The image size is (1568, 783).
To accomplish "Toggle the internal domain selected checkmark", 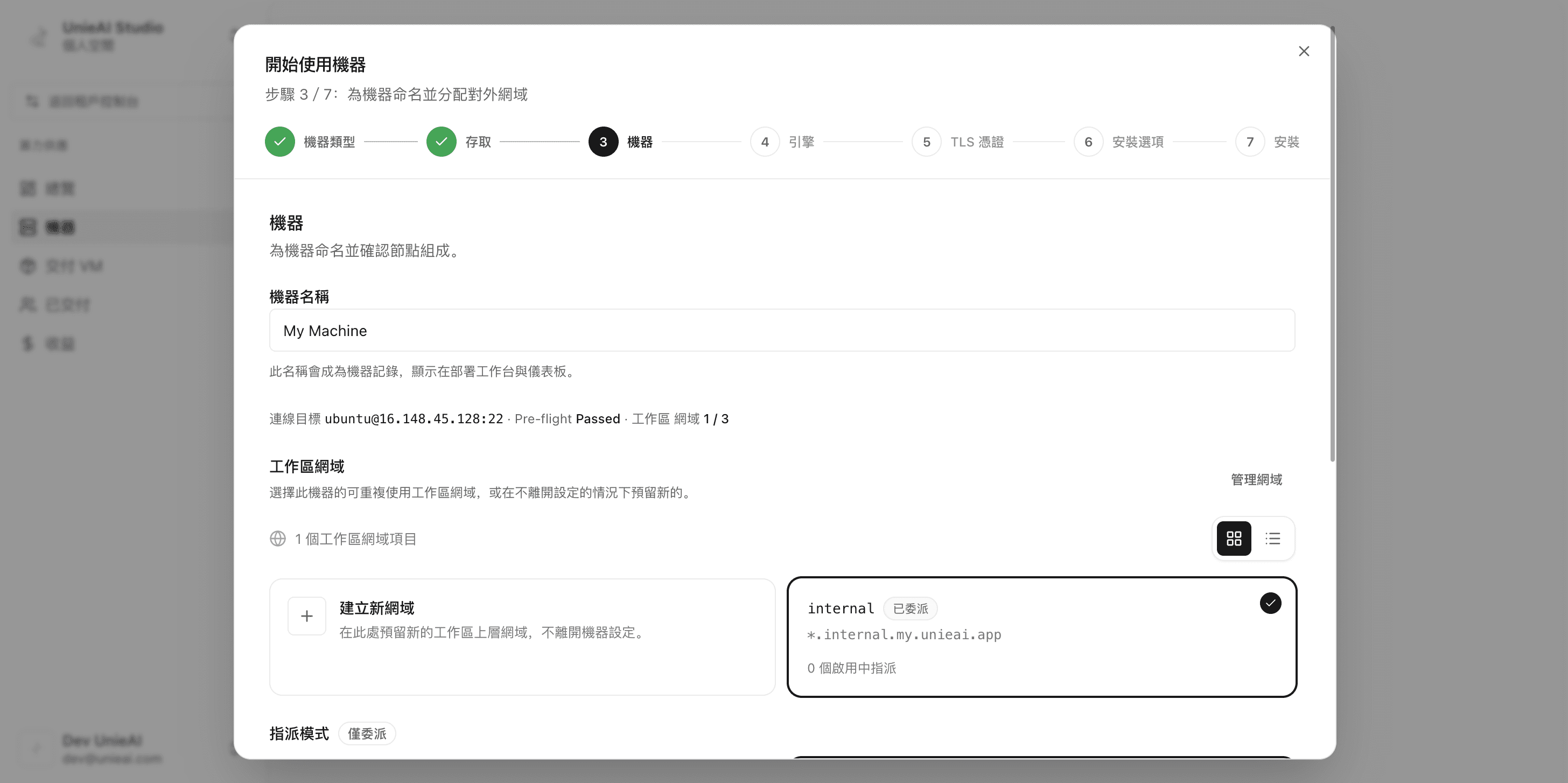I will pyautogui.click(x=1270, y=603).
